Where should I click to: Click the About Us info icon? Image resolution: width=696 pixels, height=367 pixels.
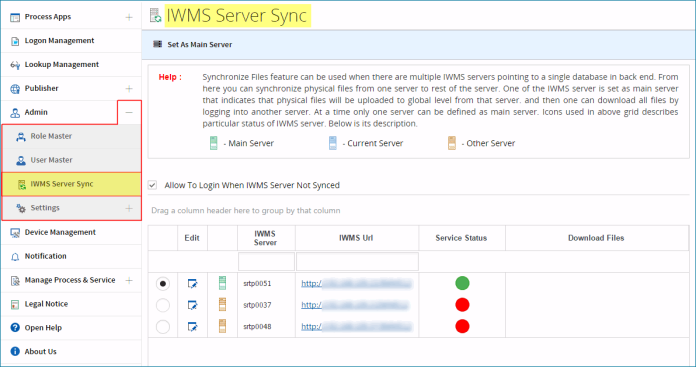(15, 351)
